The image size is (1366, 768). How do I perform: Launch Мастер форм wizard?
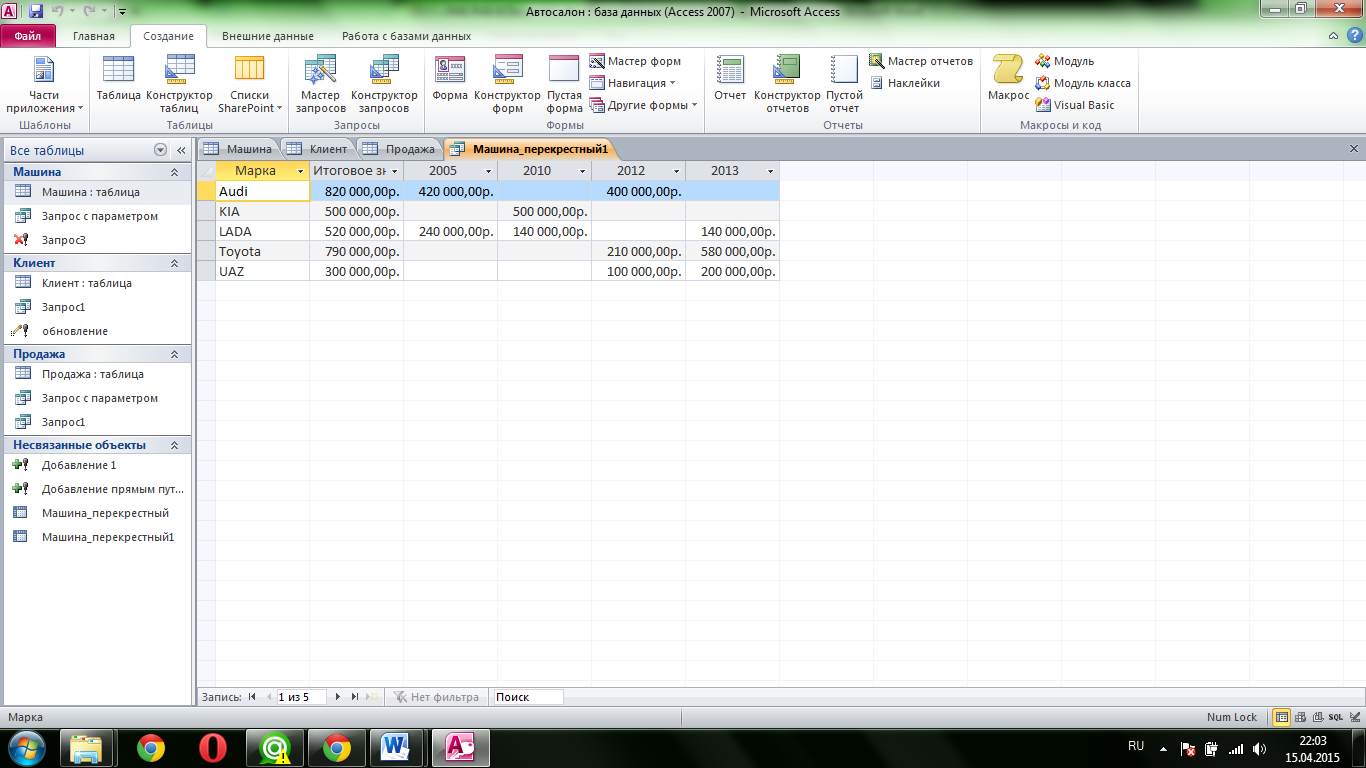(636, 61)
